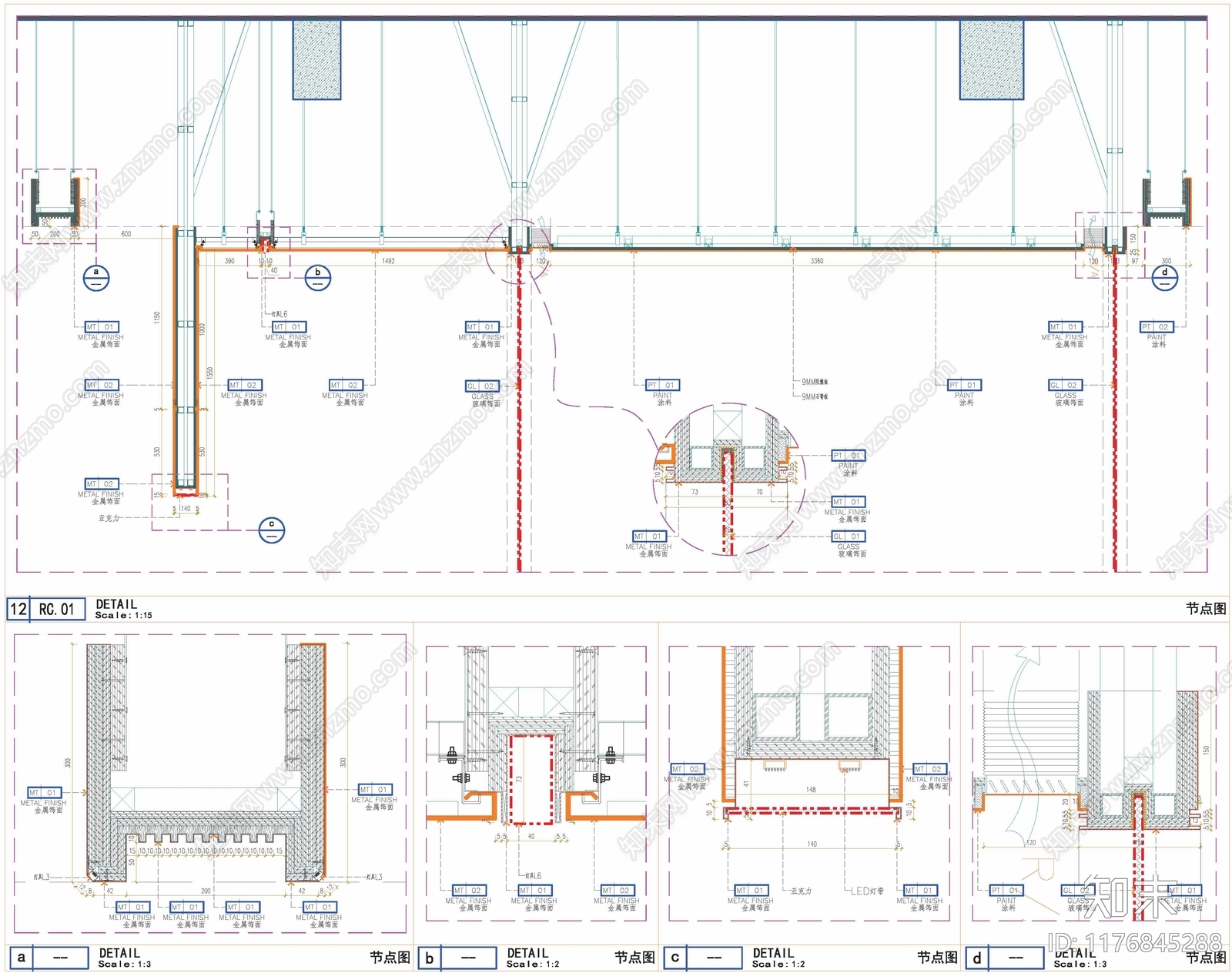The height and width of the screenshot is (973, 1232).
Task: Select left 'MT 02' tag in detail c
Action: click(687, 776)
